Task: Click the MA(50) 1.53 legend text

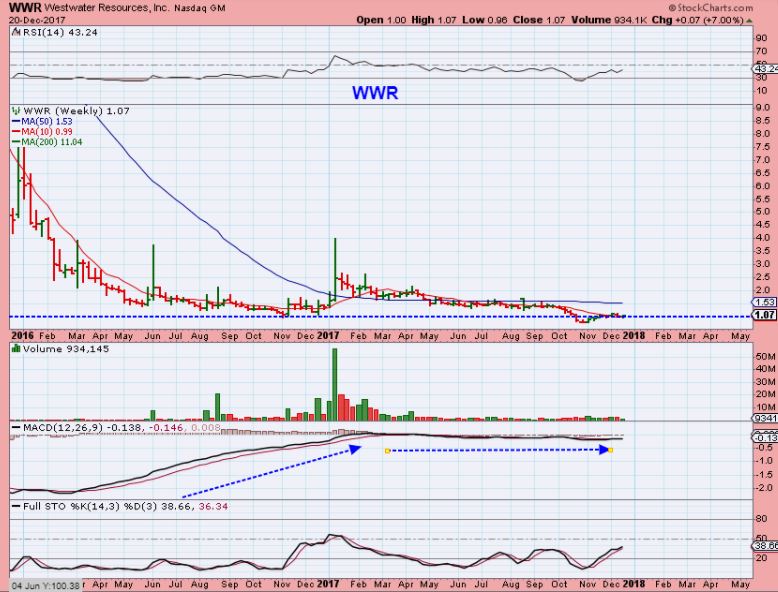Action: [x=47, y=122]
